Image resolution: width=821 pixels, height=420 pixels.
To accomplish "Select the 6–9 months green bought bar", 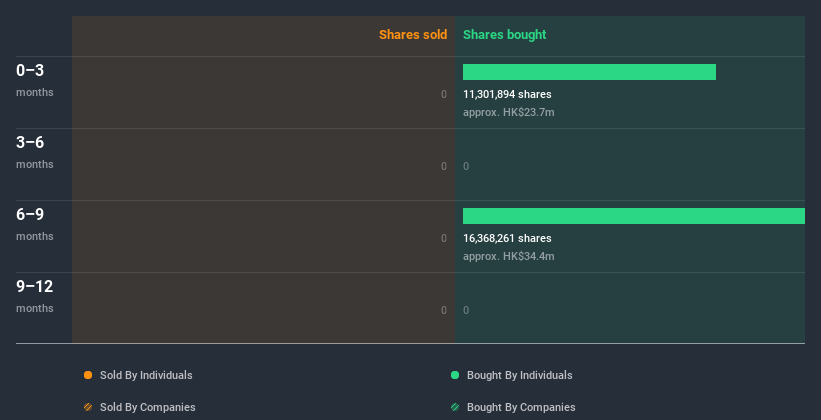I will (634, 216).
